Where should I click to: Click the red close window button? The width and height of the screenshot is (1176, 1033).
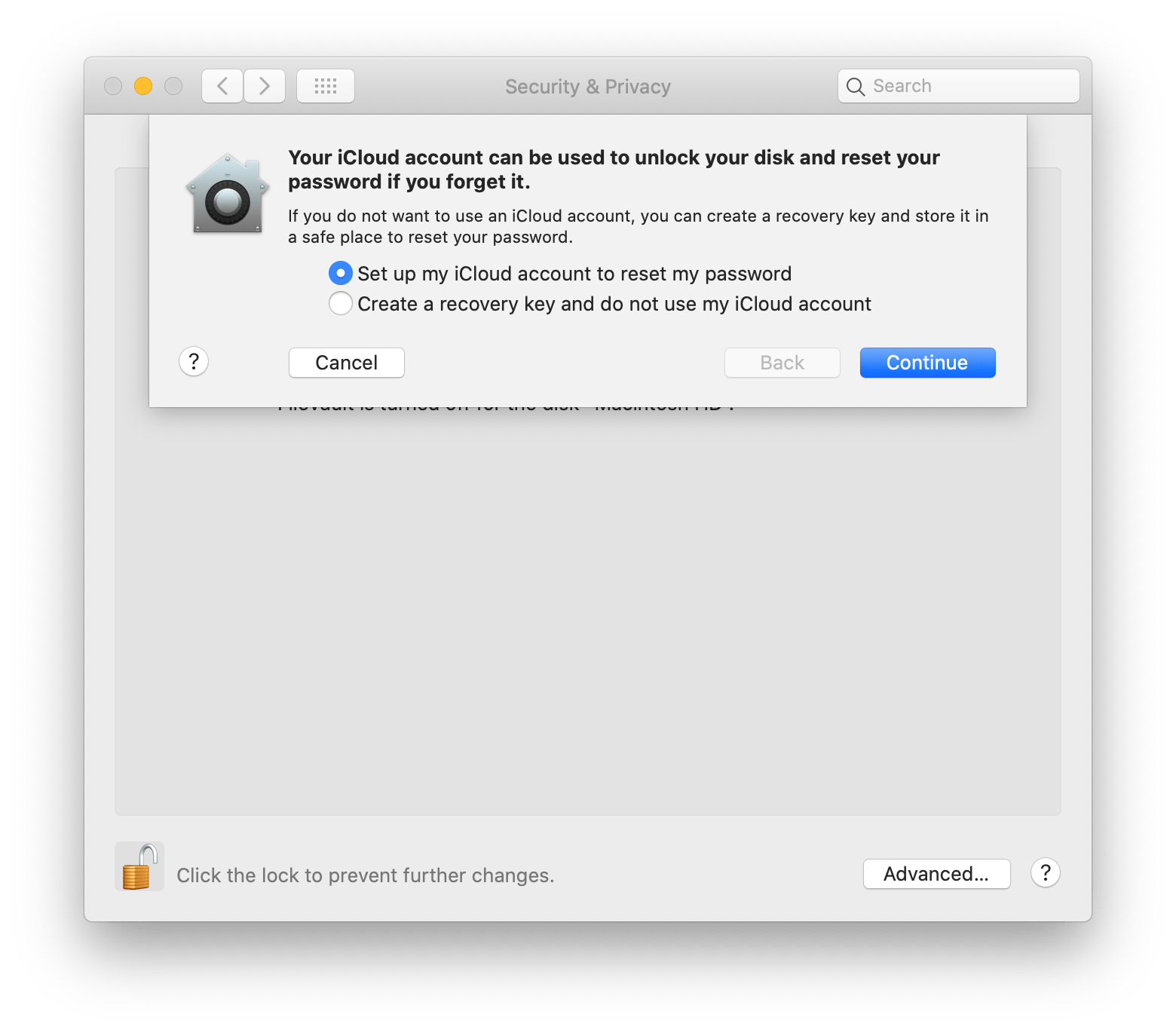(x=112, y=86)
